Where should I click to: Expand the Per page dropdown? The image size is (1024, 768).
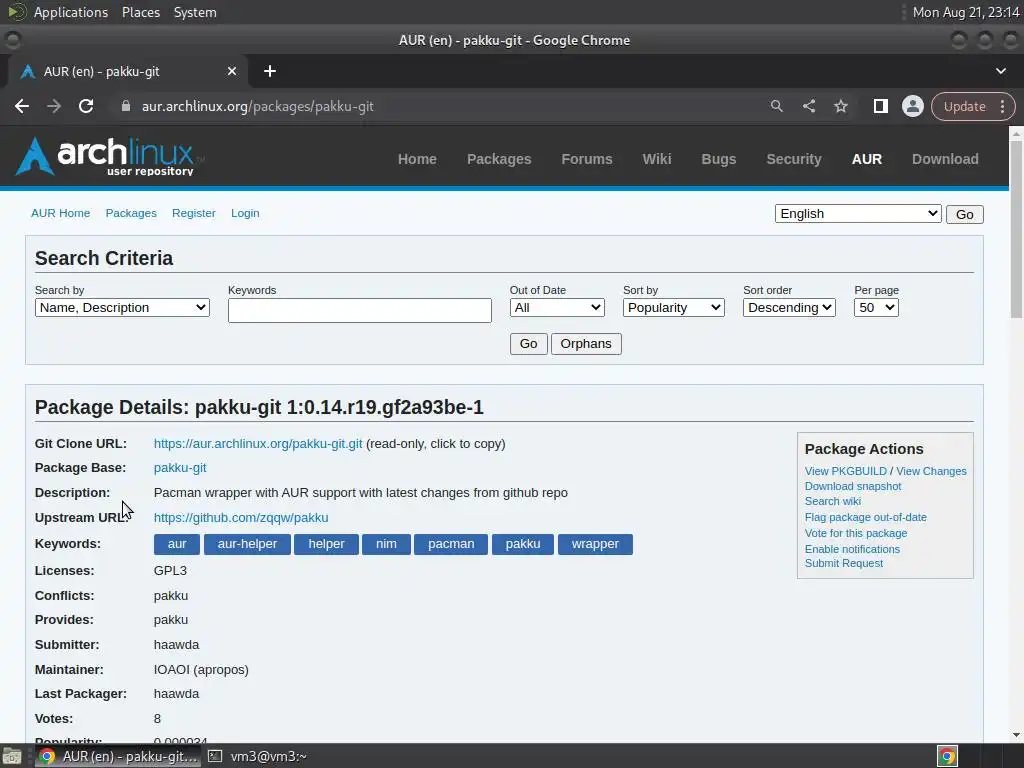point(876,308)
